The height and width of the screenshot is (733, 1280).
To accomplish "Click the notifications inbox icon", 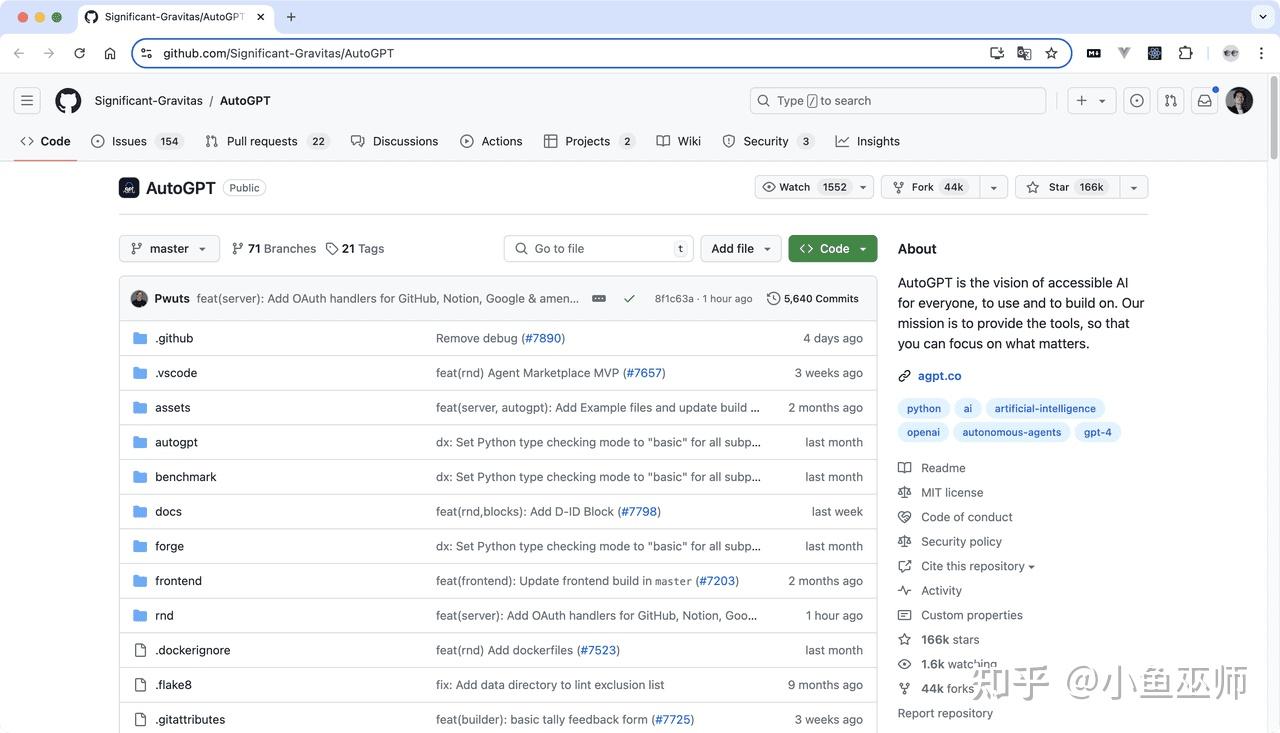I will [x=1205, y=100].
